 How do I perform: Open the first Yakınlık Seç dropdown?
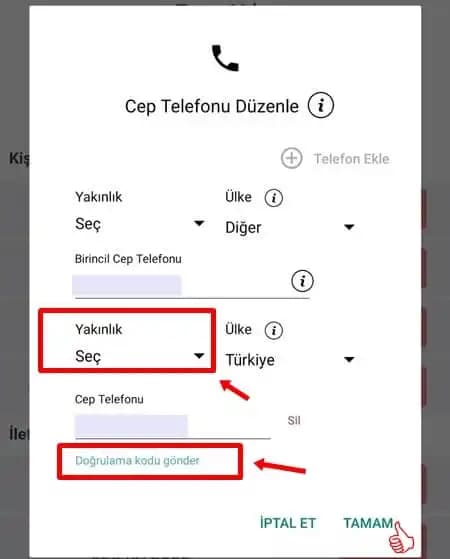[x=140, y=224]
